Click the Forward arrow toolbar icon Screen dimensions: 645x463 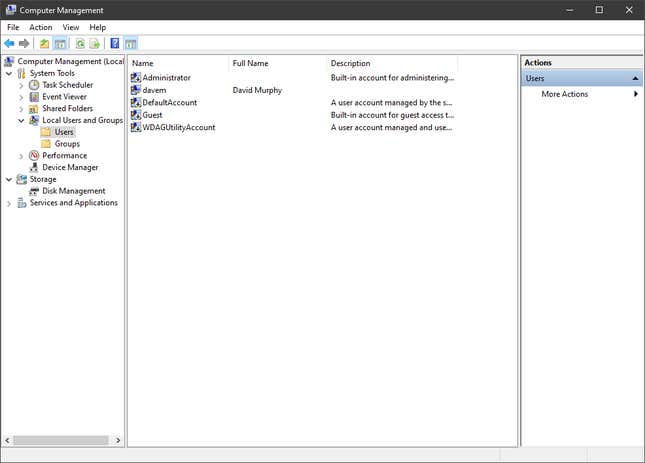pos(24,44)
